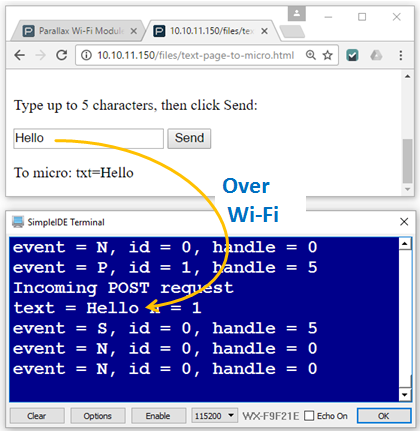Click the Hello text input field
Image resolution: width=420 pixels, height=433 pixels.
click(88, 138)
